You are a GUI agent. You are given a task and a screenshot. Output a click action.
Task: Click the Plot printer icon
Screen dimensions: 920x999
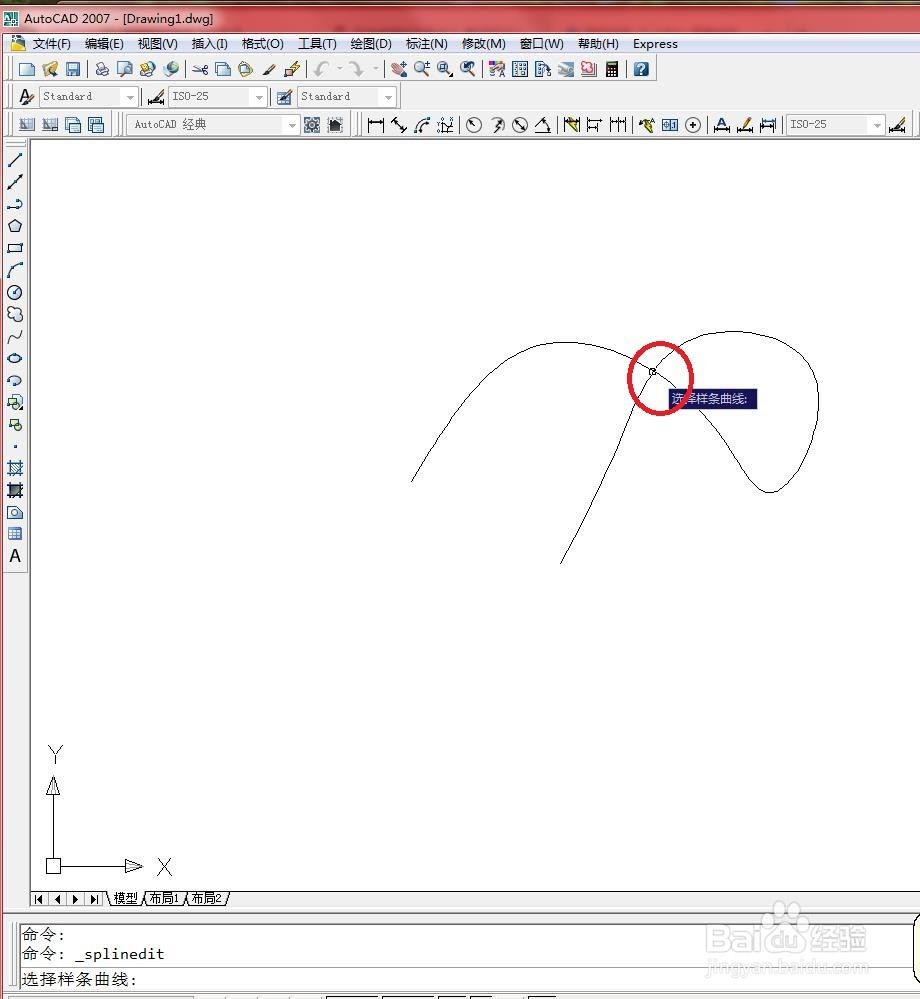[102, 69]
